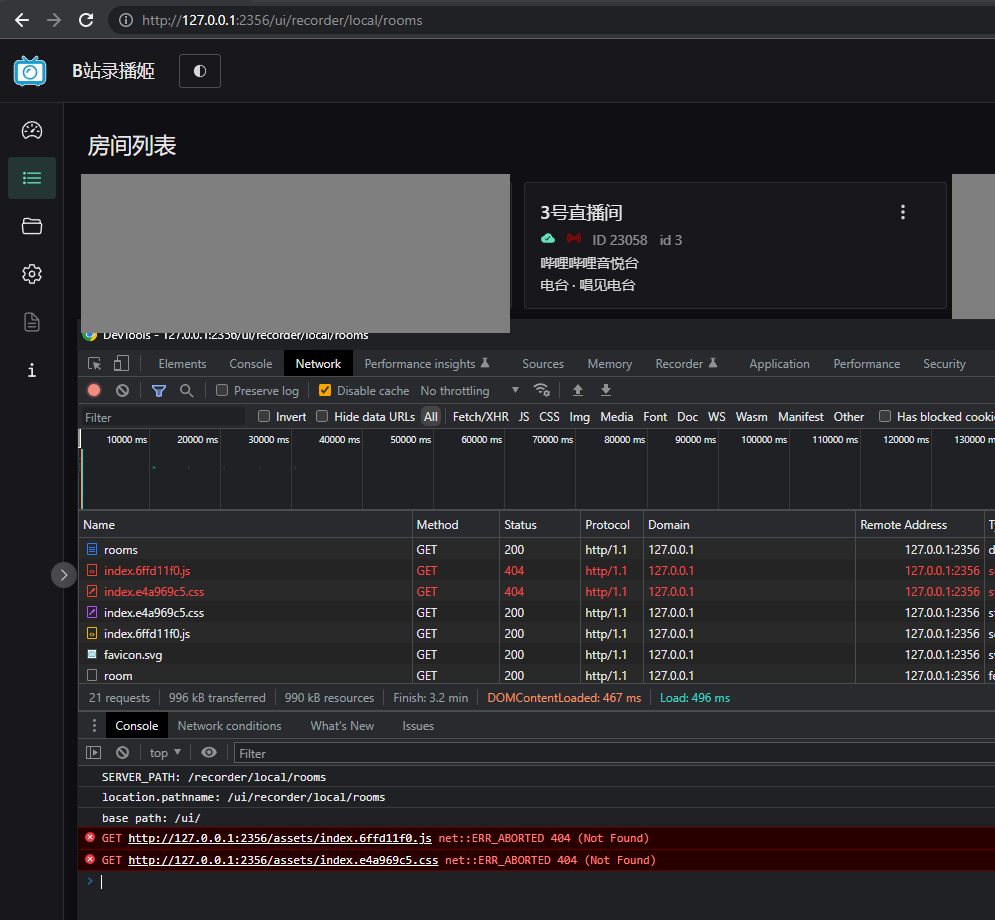Open the Issues tab in the drawer

417,725
